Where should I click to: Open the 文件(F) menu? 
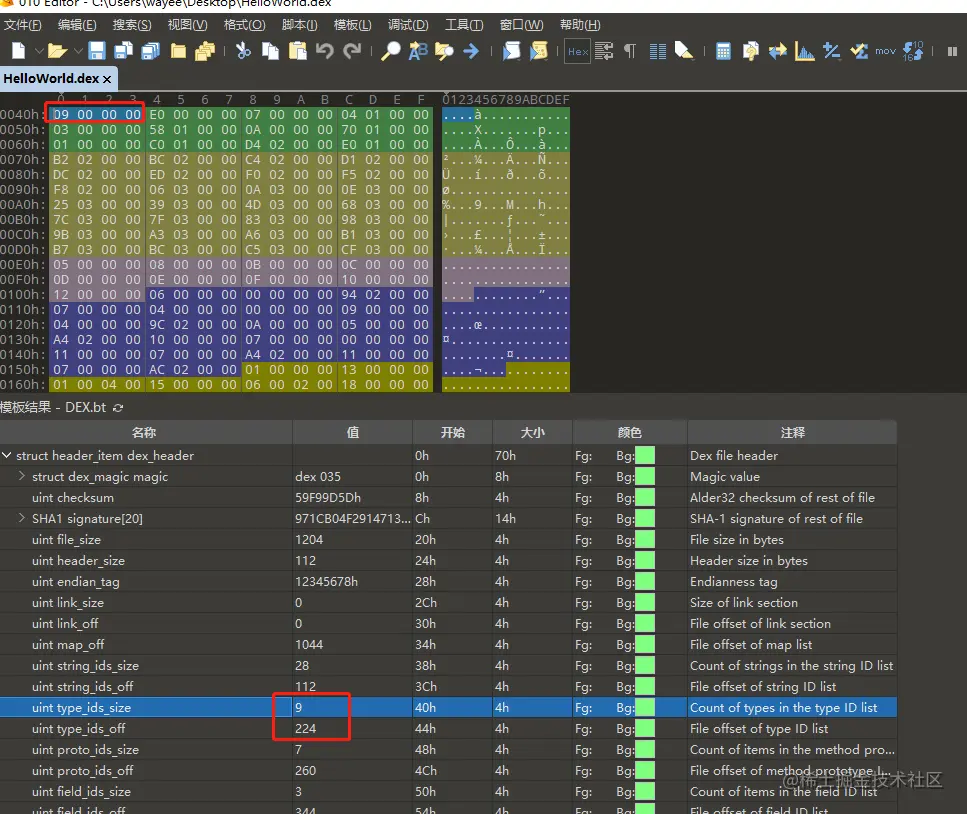click(22, 25)
